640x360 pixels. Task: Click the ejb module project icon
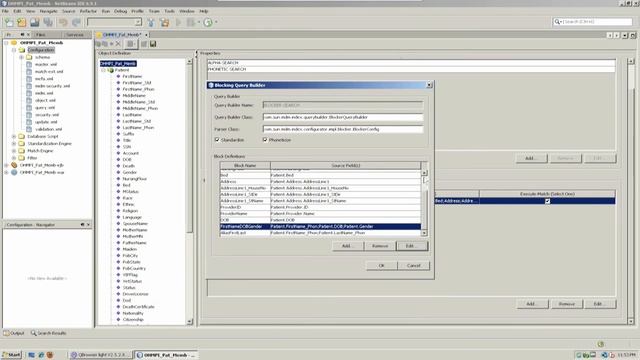tap(14, 165)
